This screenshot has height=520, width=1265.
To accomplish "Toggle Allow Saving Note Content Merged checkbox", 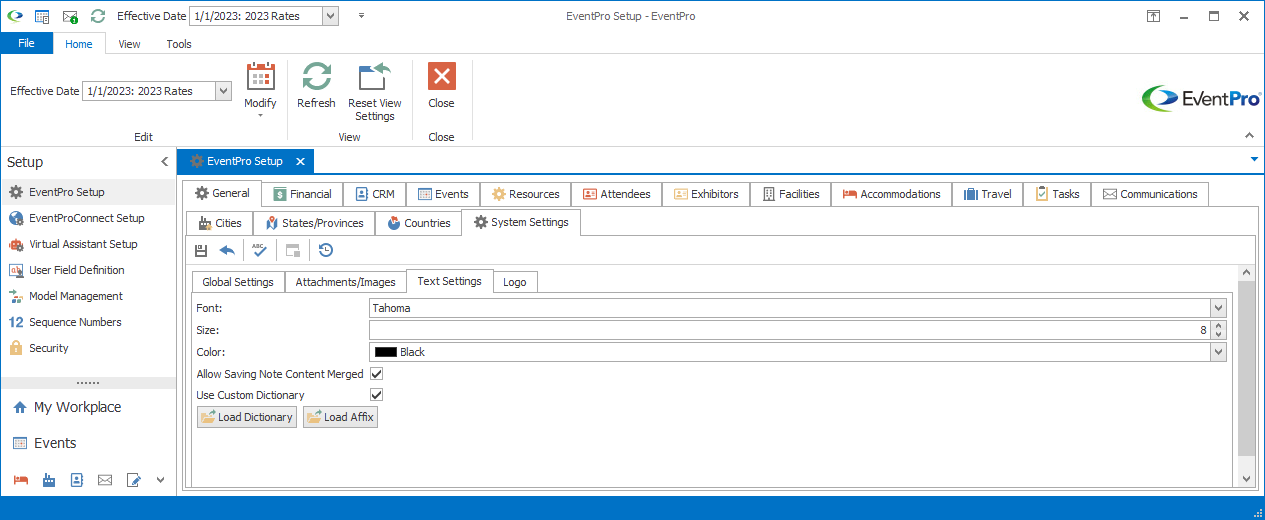I will pyautogui.click(x=377, y=373).
